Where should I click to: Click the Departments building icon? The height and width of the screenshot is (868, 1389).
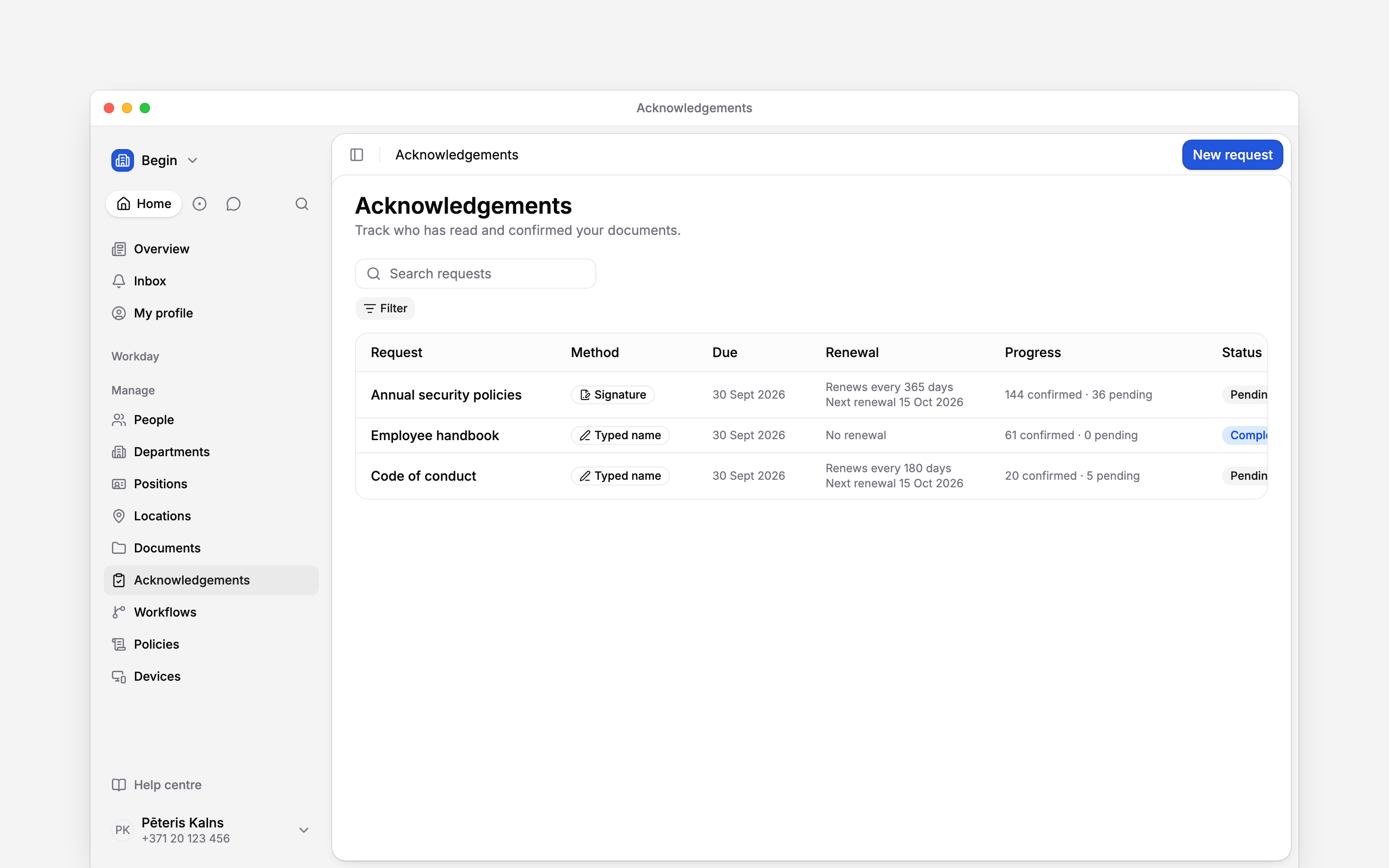pos(119,452)
